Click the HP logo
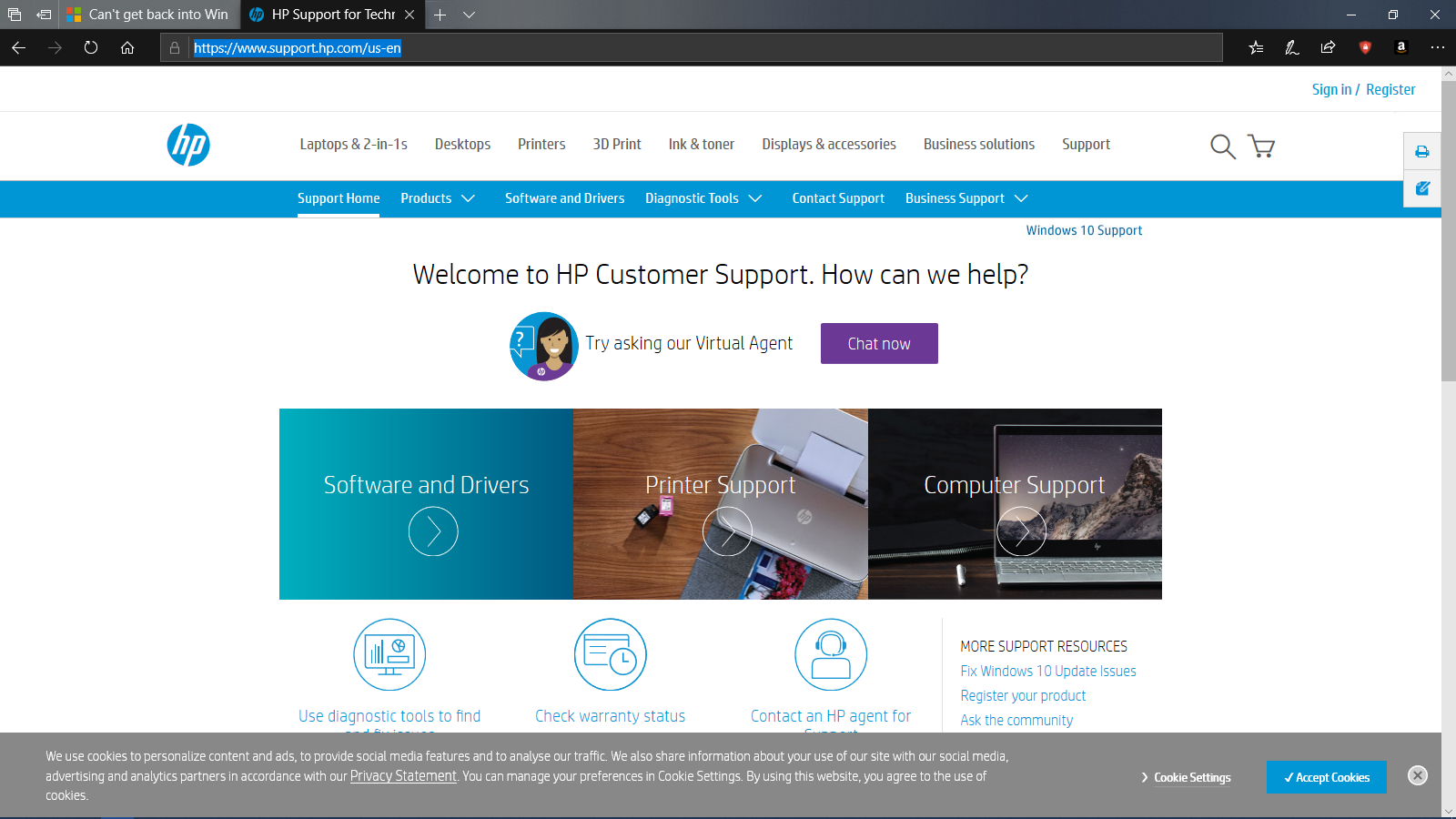1456x819 pixels. [188, 145]
